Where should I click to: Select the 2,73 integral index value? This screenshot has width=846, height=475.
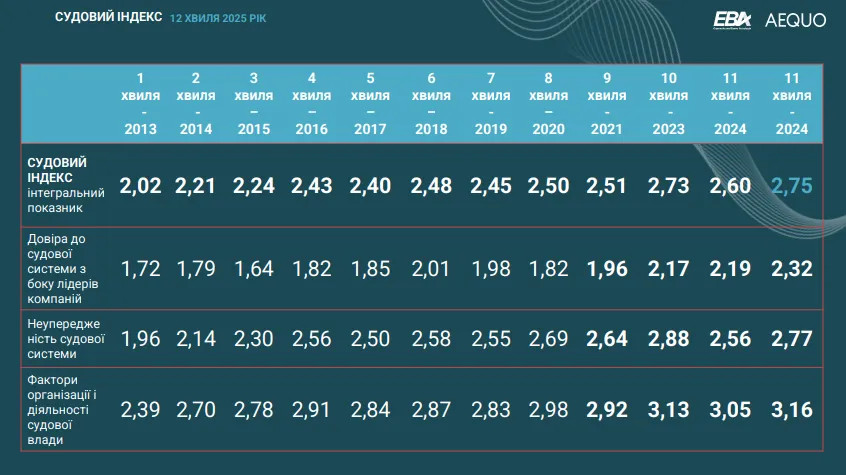[x=669, y=184]
